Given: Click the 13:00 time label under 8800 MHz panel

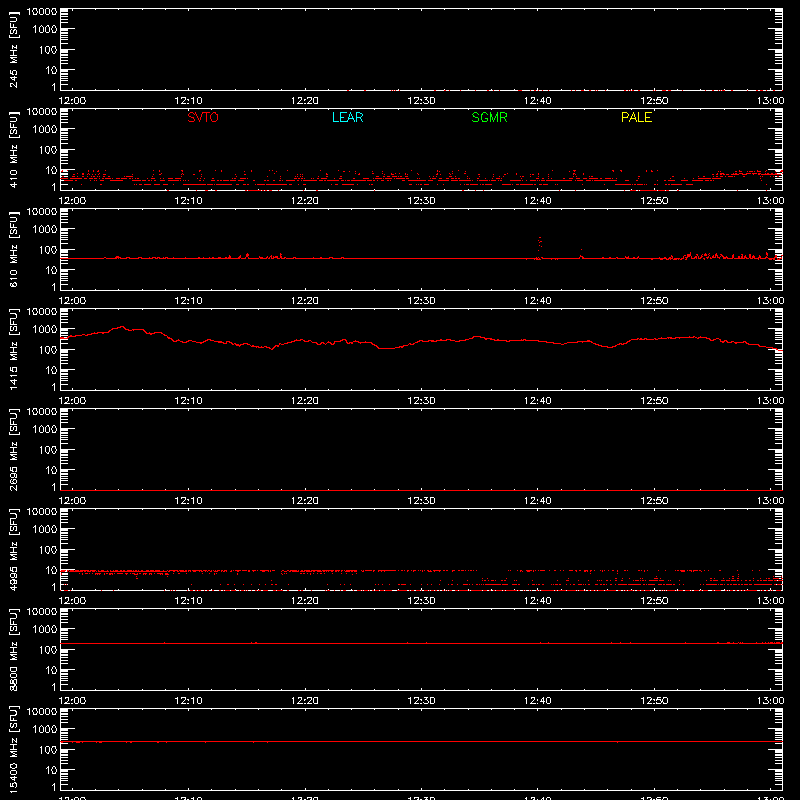Looking at the screenshot, I should (x=770, y=701).
